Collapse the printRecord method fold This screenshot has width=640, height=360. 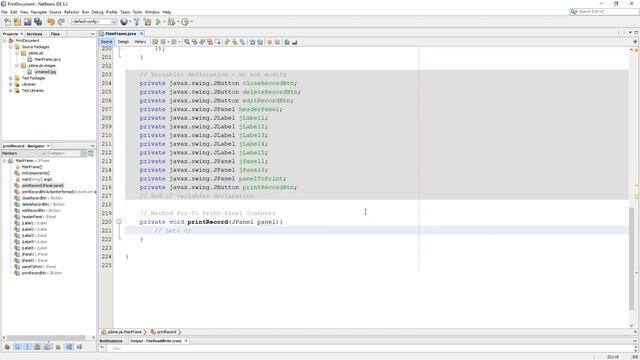[x=119, y=222]
